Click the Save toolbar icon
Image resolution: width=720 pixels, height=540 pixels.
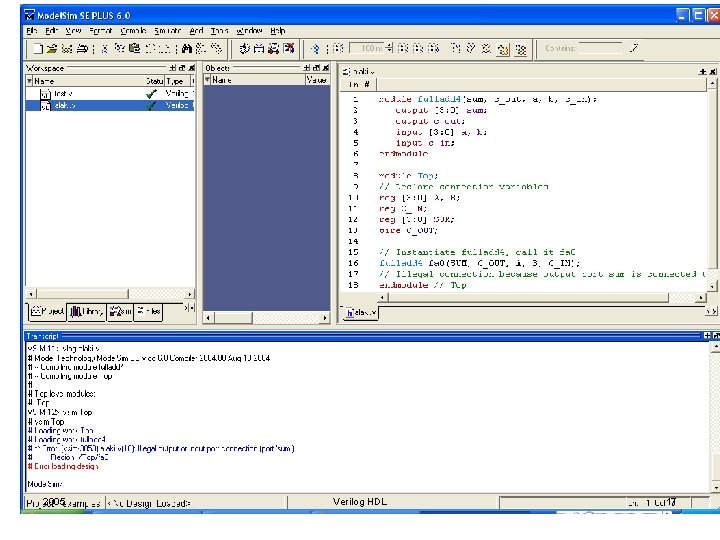coord(65,48)
